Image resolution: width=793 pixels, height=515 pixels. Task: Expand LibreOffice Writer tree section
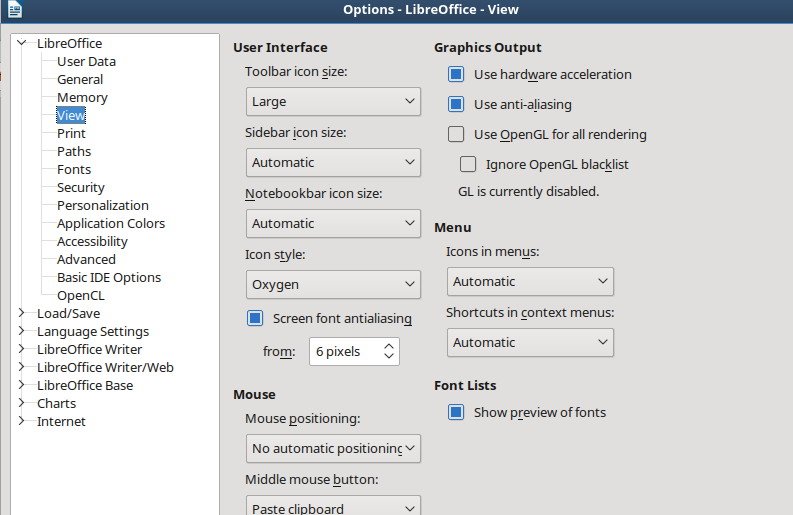22,349
